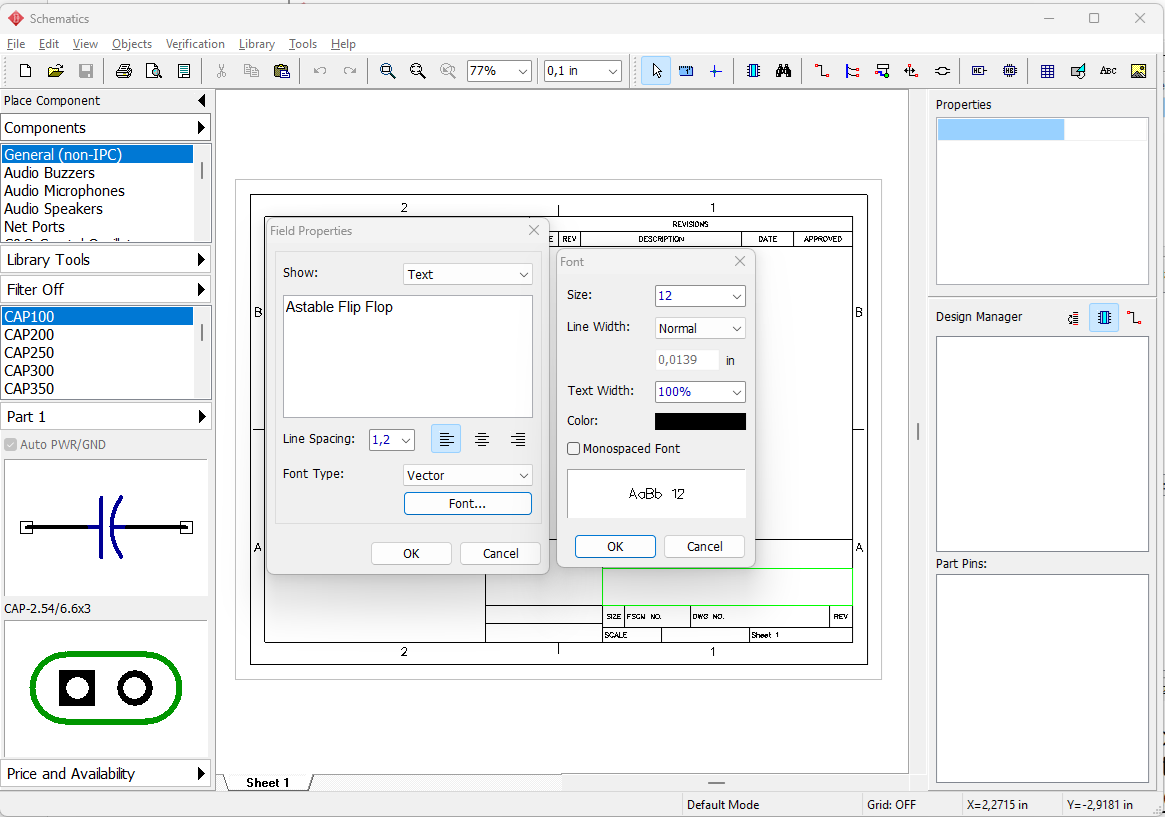Click the Place Component chip icon
1165x817 pixels.
click(753, 71)
